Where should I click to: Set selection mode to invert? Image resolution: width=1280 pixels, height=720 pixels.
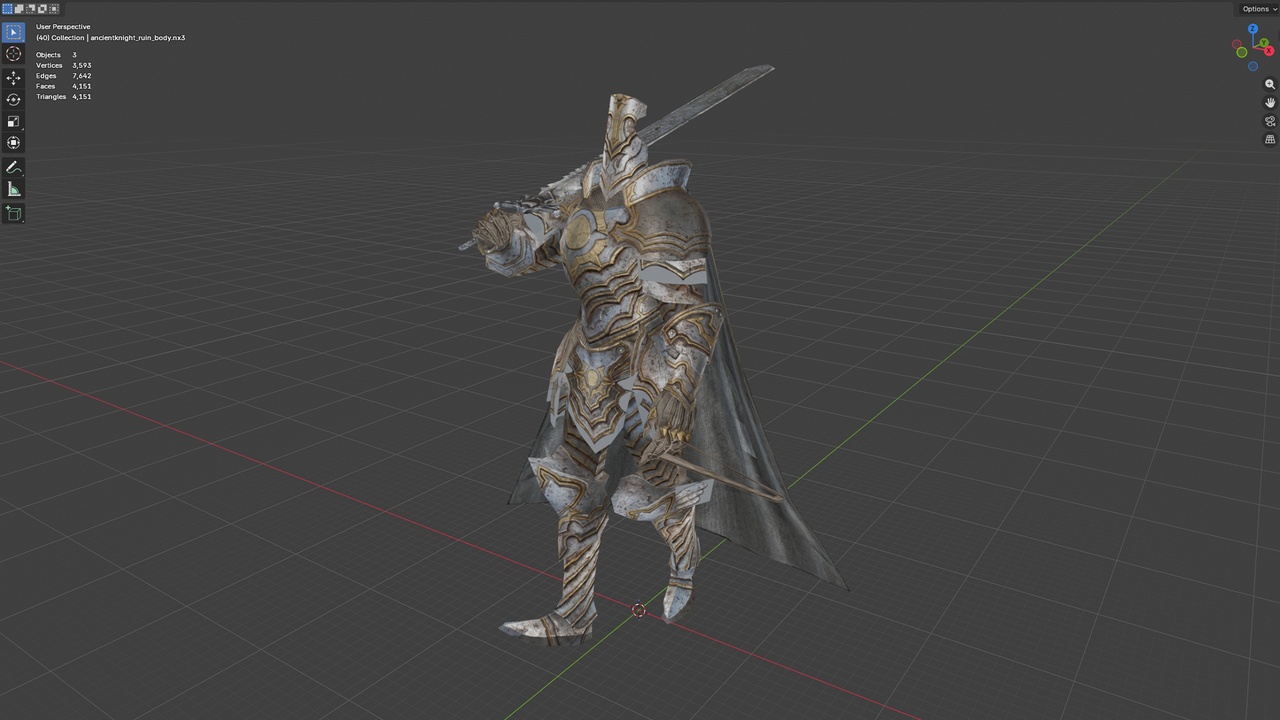point(43,8)
